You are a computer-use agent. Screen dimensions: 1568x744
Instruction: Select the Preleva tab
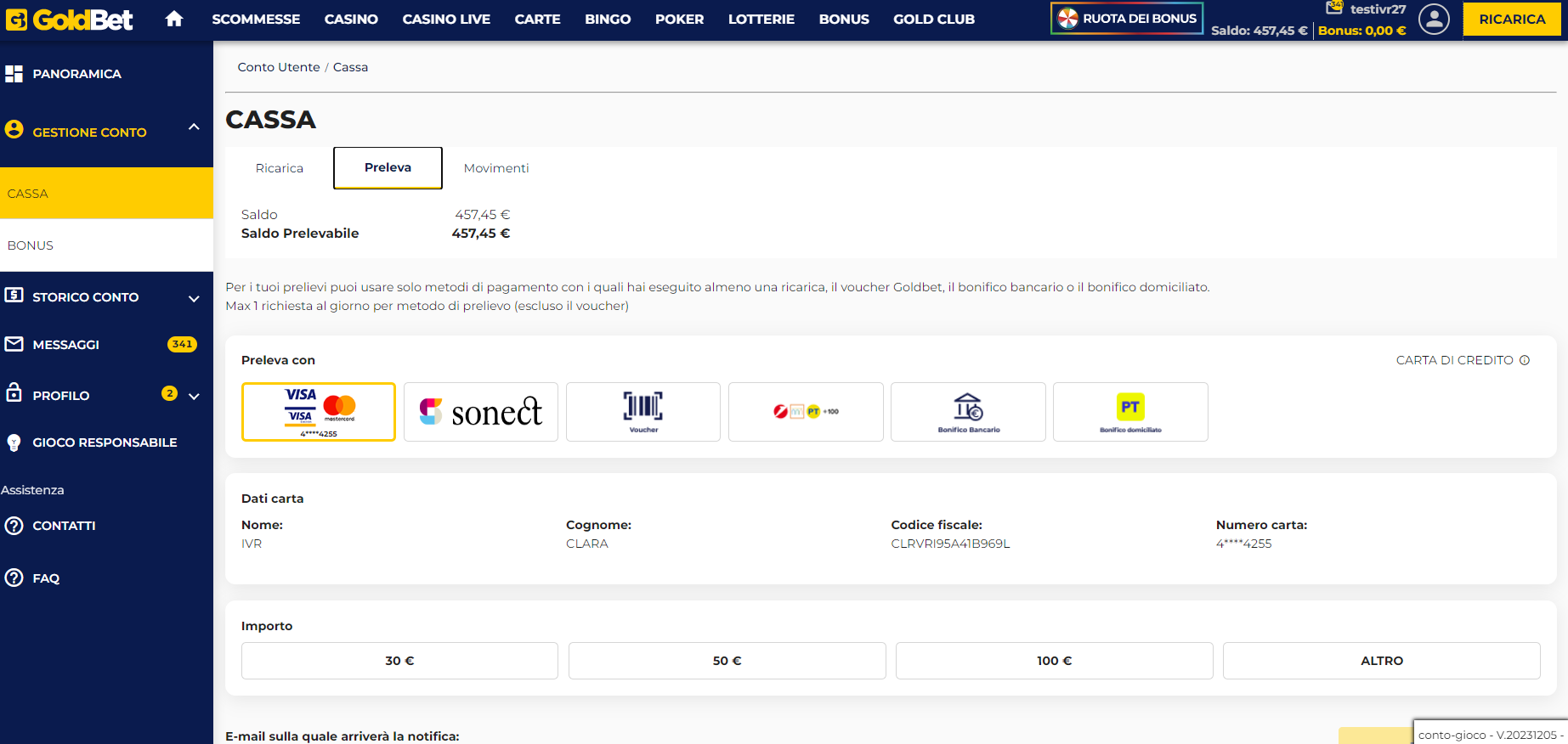coord(388,167)
